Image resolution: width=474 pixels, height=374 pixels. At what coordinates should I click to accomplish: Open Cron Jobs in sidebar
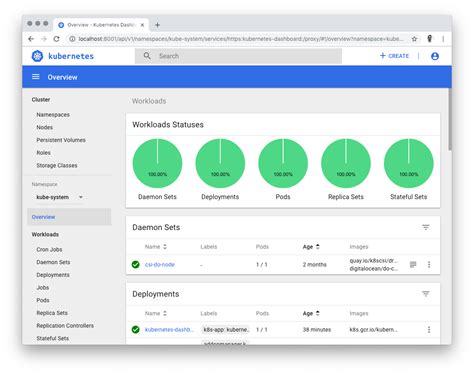[49, 249]
